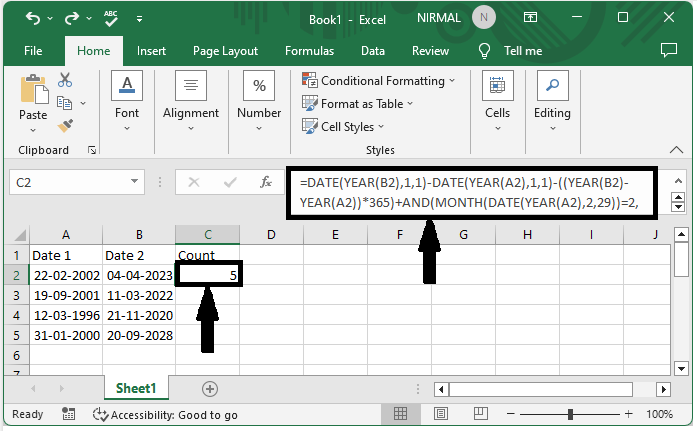Open the Cells group menu

pos(497,101)
